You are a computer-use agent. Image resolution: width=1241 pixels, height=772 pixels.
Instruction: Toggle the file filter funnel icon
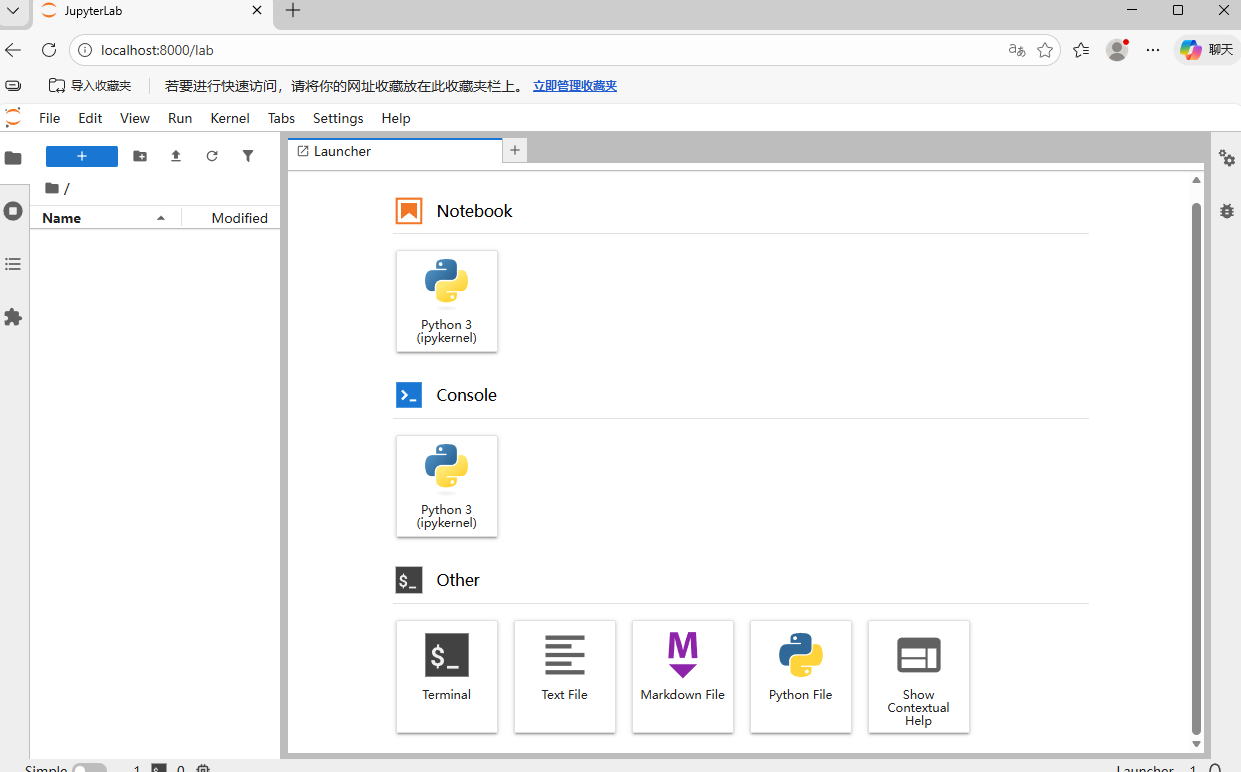point(248,156)
